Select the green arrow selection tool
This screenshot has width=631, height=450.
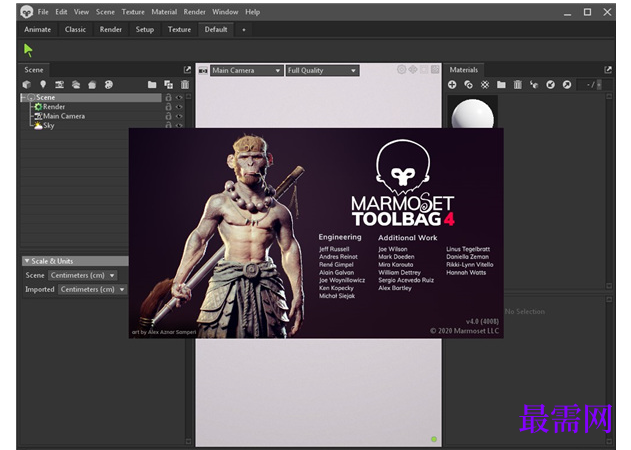click(28, 51)
